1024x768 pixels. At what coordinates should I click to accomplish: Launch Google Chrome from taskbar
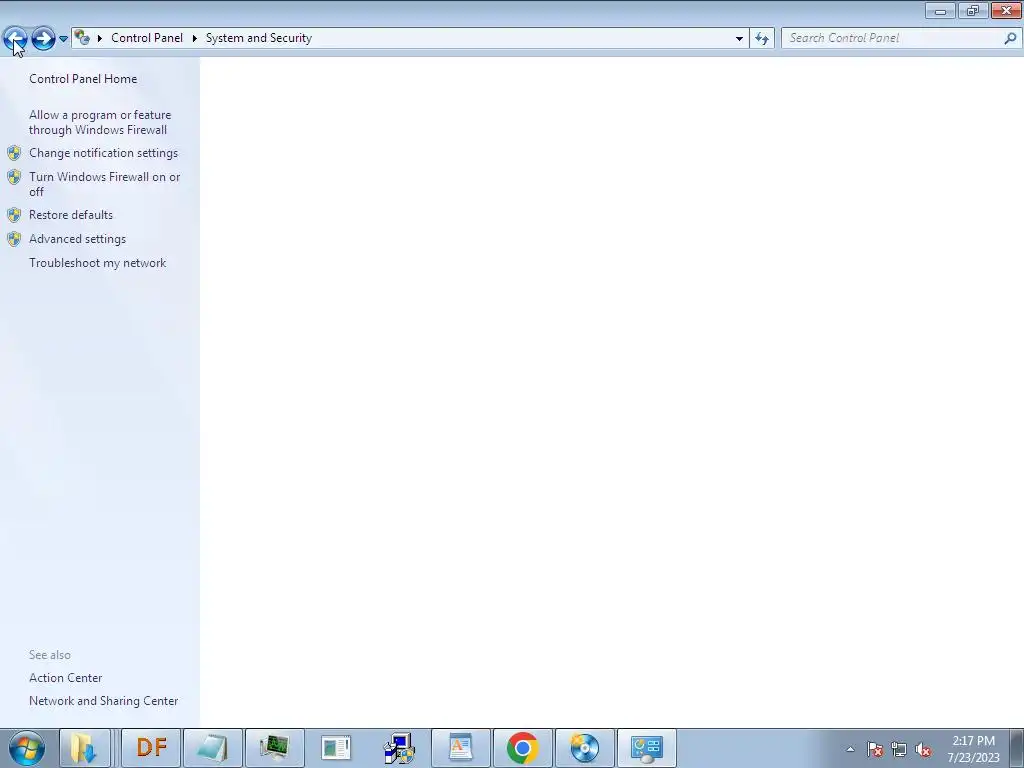522,748
